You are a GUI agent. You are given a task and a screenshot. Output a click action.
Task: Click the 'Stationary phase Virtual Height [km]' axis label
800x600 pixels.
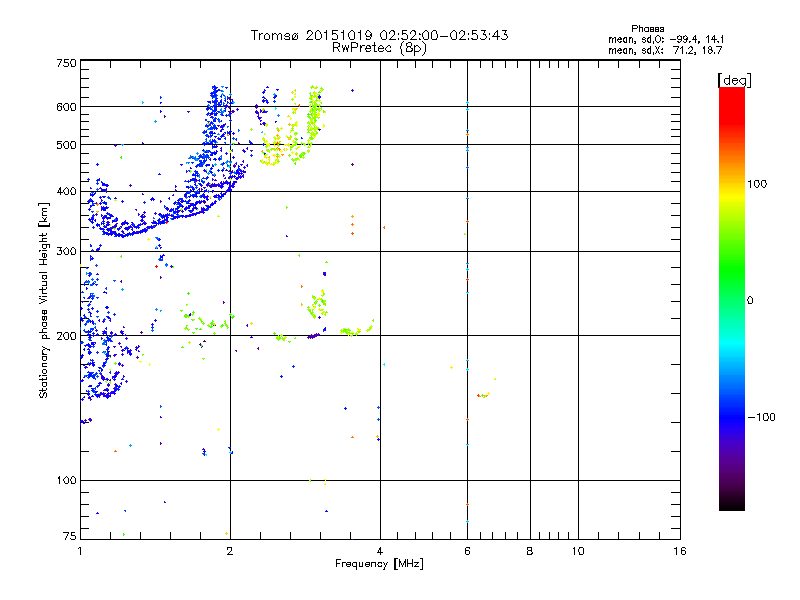(43, 301)
